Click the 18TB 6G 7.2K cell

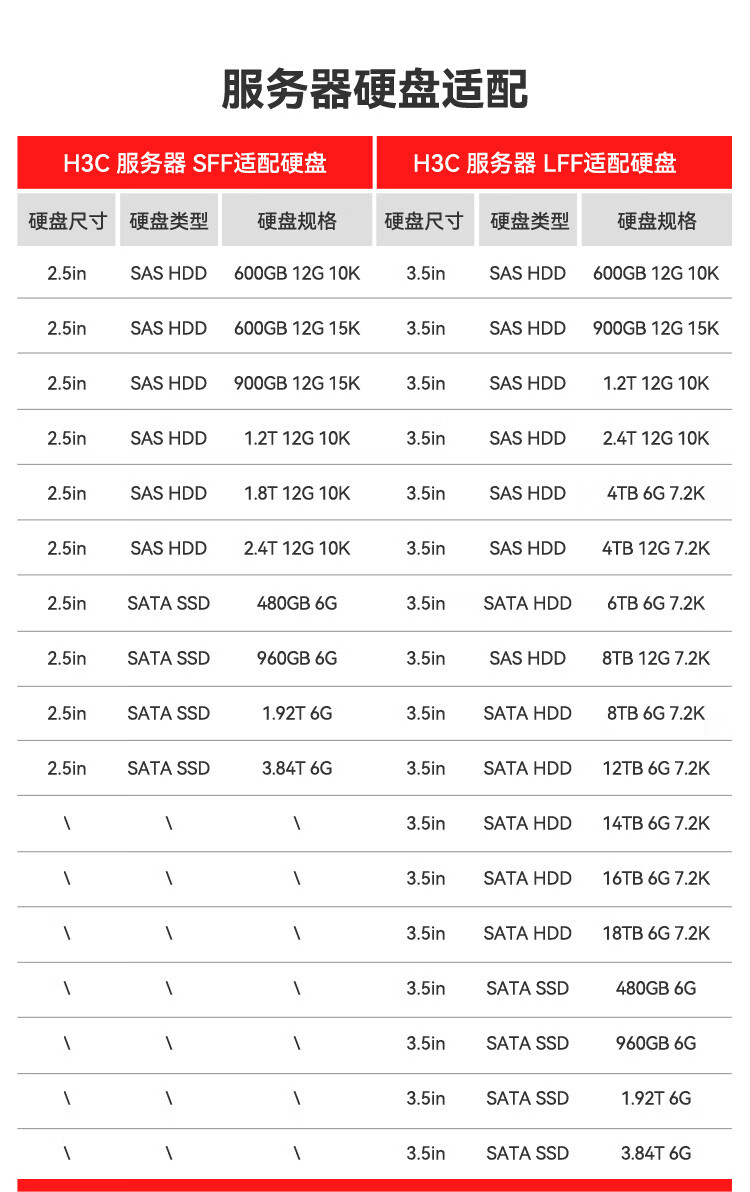pos(656,933)
